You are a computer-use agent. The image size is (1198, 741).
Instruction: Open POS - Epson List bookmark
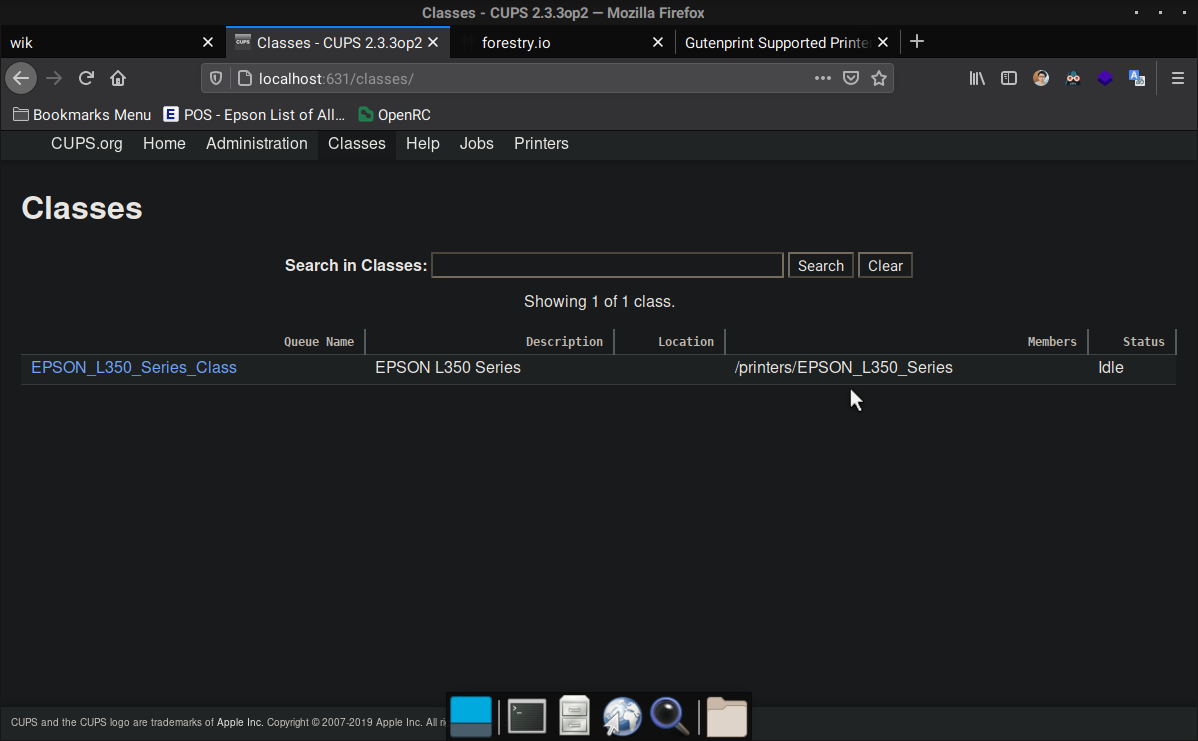(x=254, y=115)
